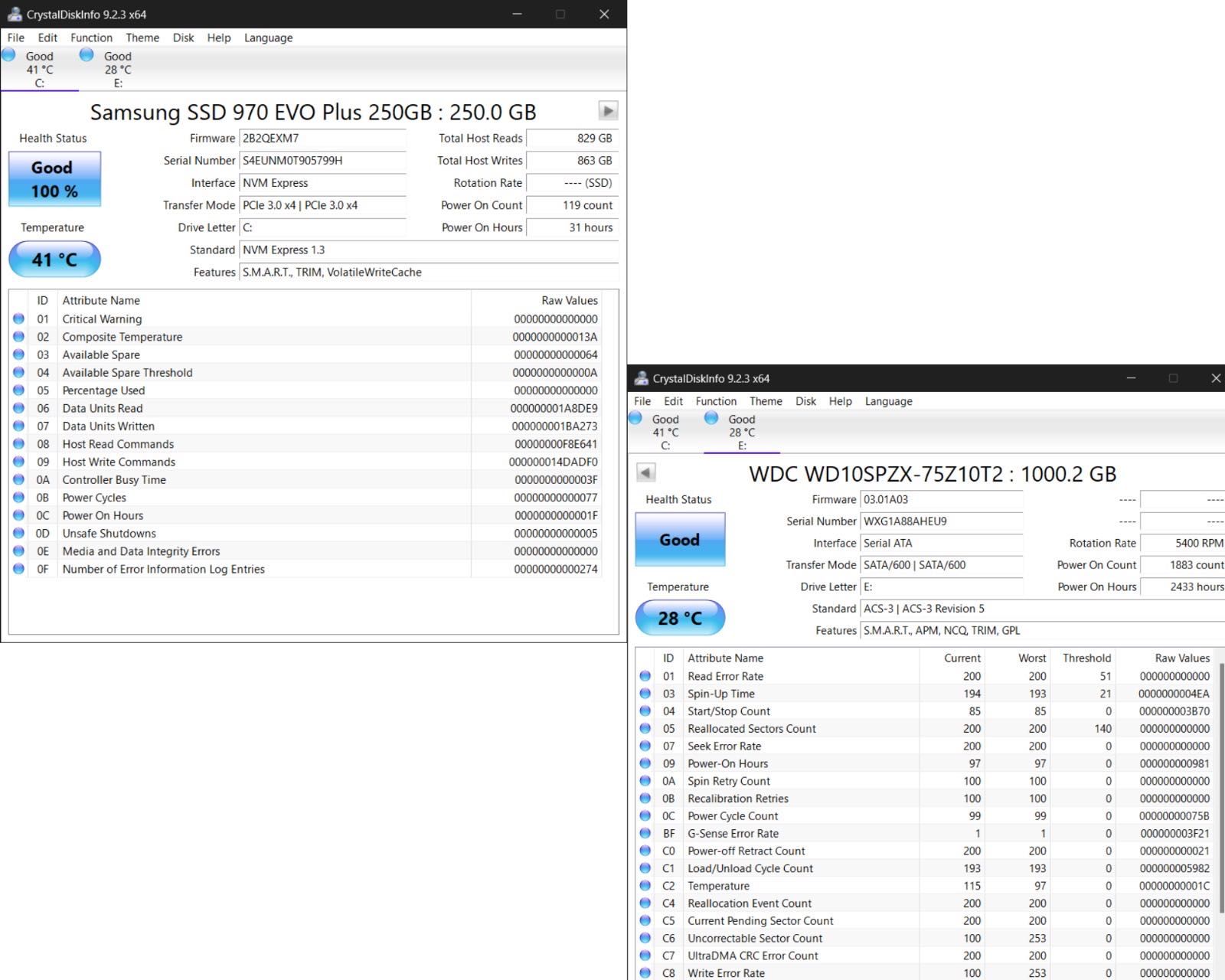Open File menu in Samsung window

pyautogui.click(x=16, y=38)
